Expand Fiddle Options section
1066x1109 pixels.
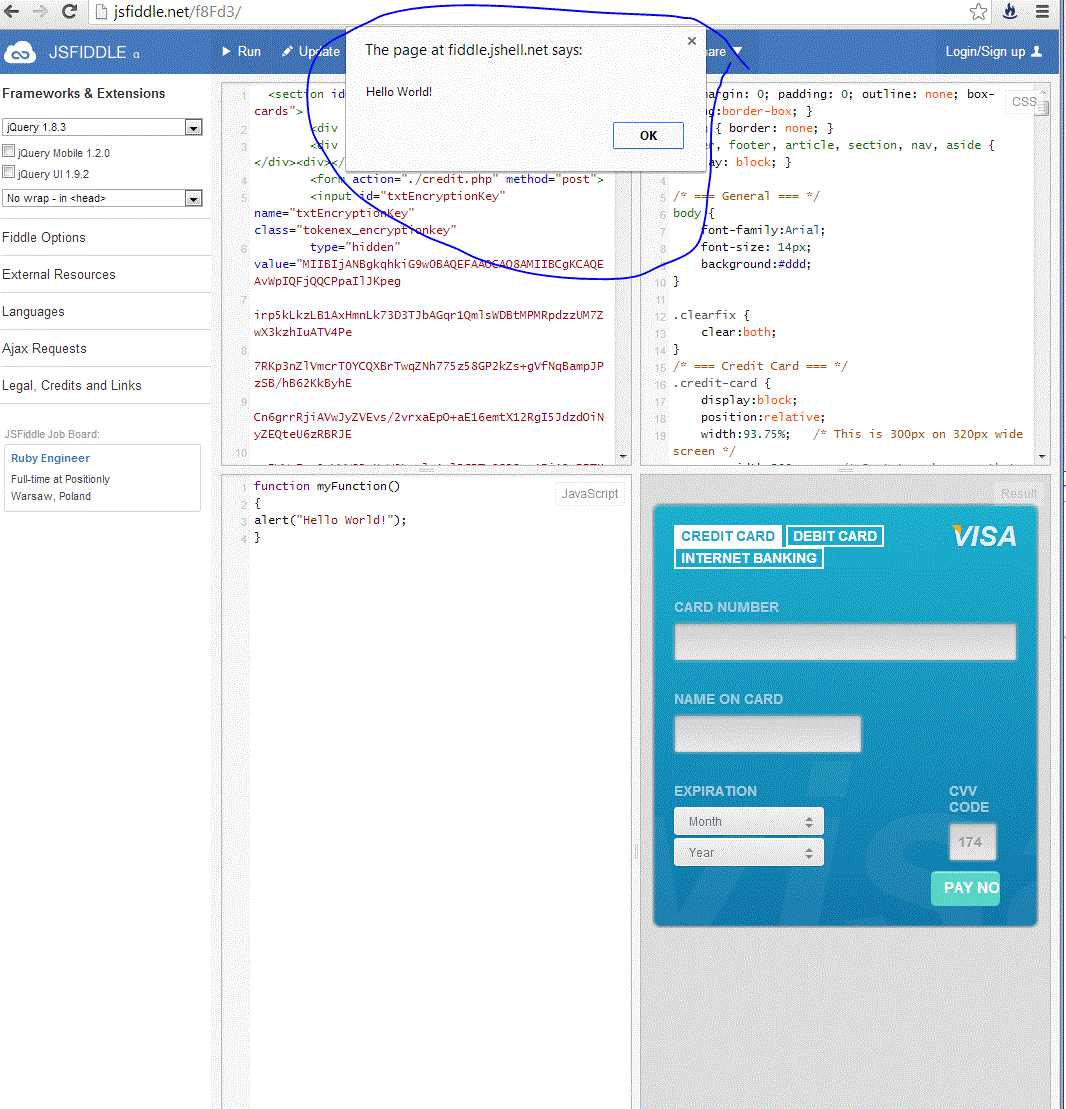[x=44, y=238]
